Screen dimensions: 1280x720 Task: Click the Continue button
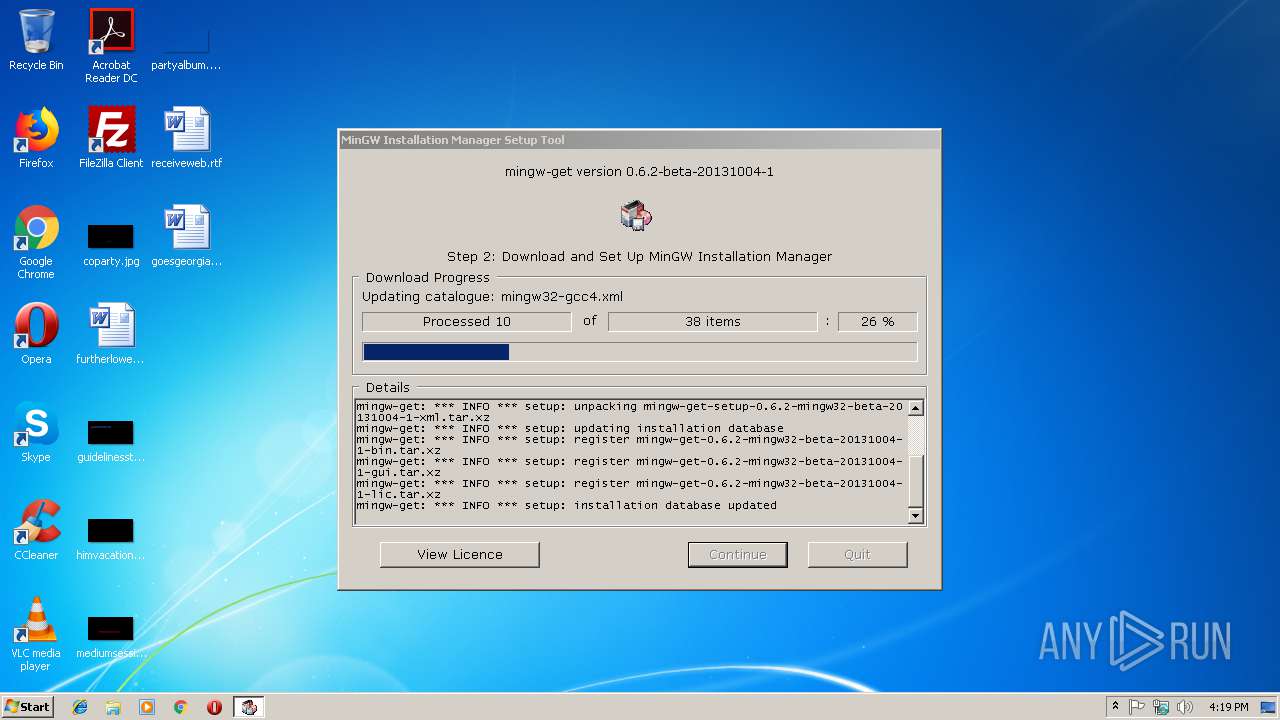[x=738, y=555]
